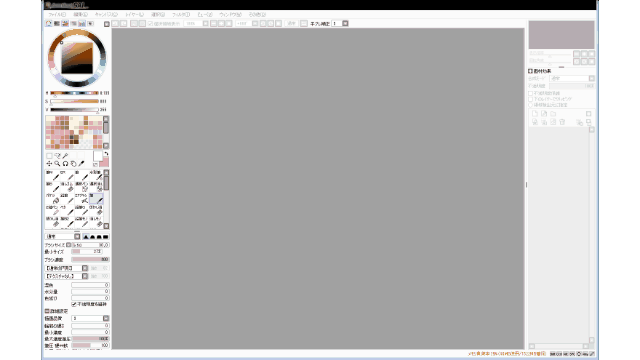Select the rectangular Selection tool

(x=49, y=156)
